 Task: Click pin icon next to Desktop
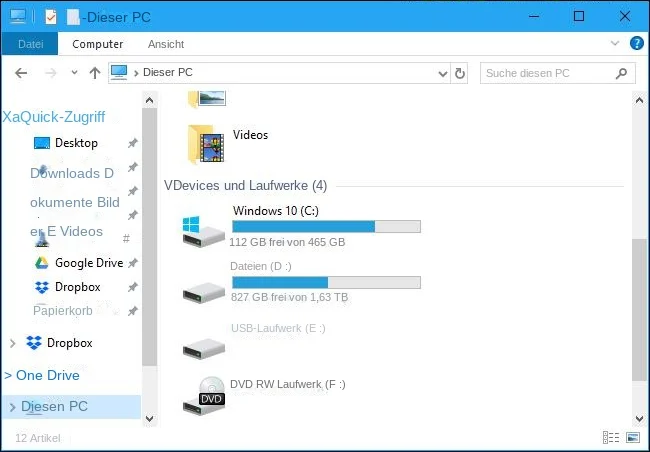click(132, 143)
